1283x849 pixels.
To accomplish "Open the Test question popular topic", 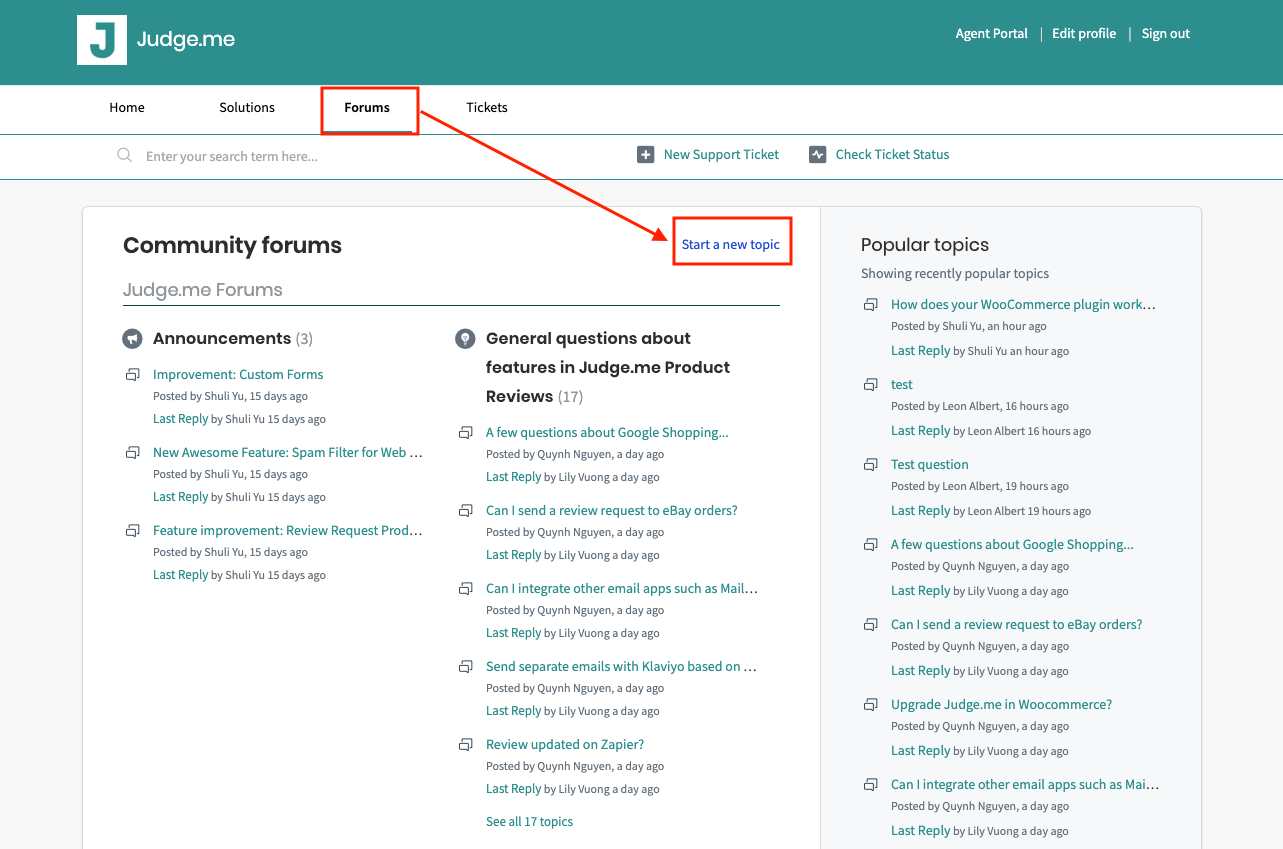I will click(x=930, y=465).
